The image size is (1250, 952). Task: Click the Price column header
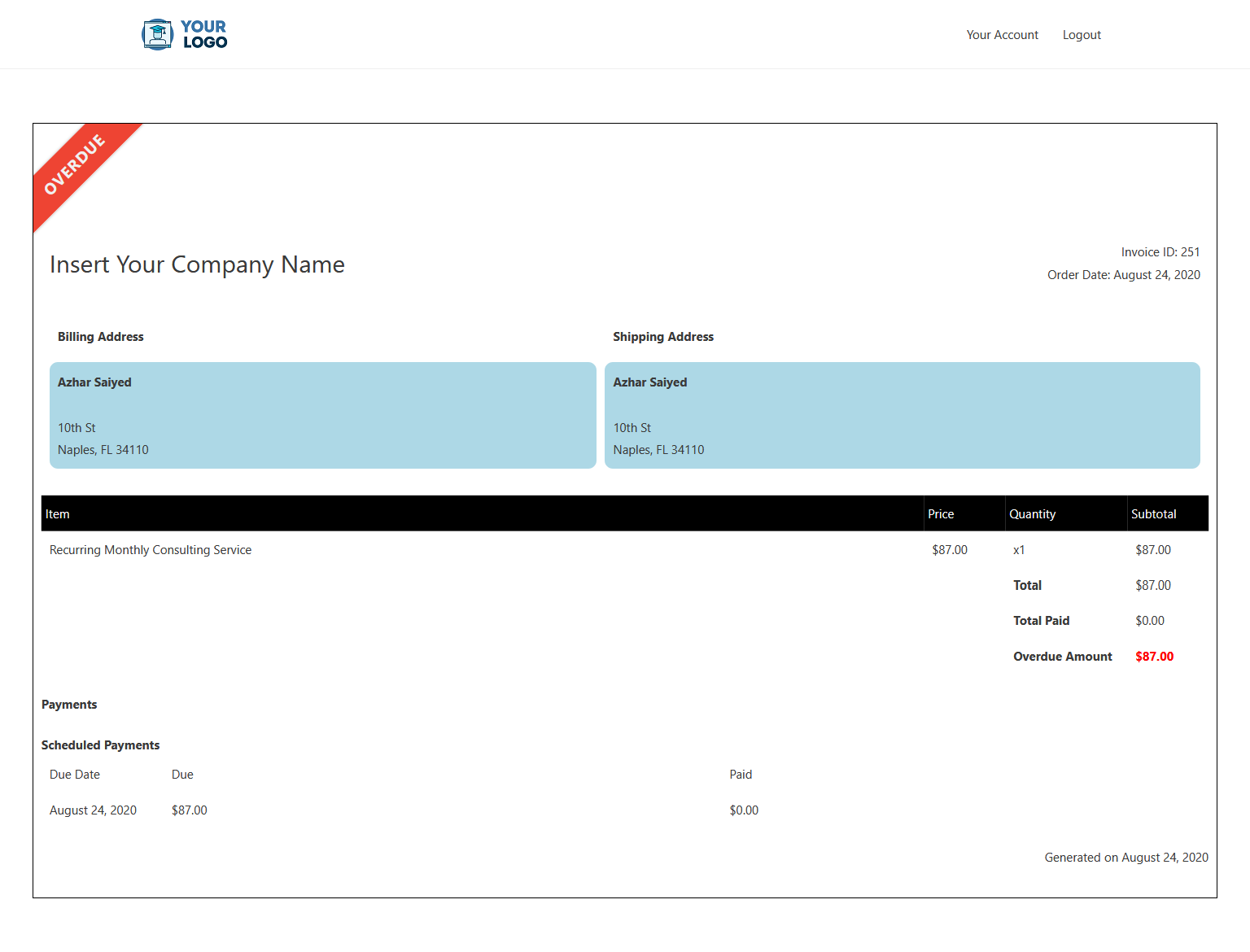coord(941,514)
